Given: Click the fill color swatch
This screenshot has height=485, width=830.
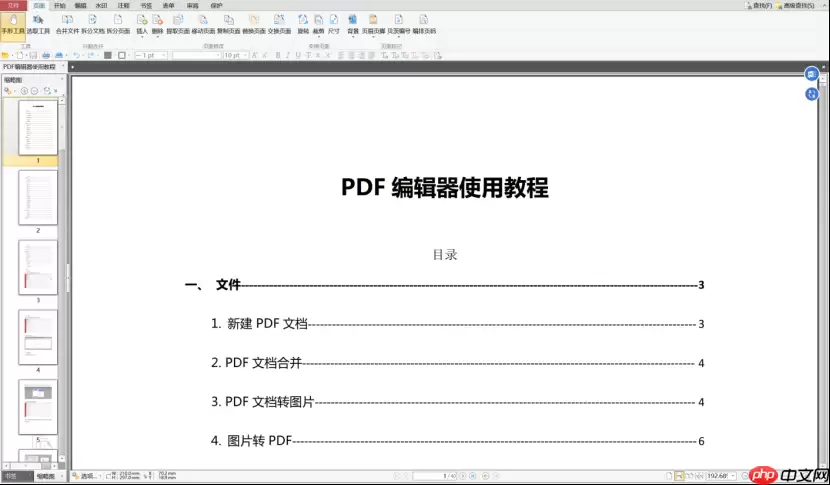Looking at the screenshot, I should (107, 55).
